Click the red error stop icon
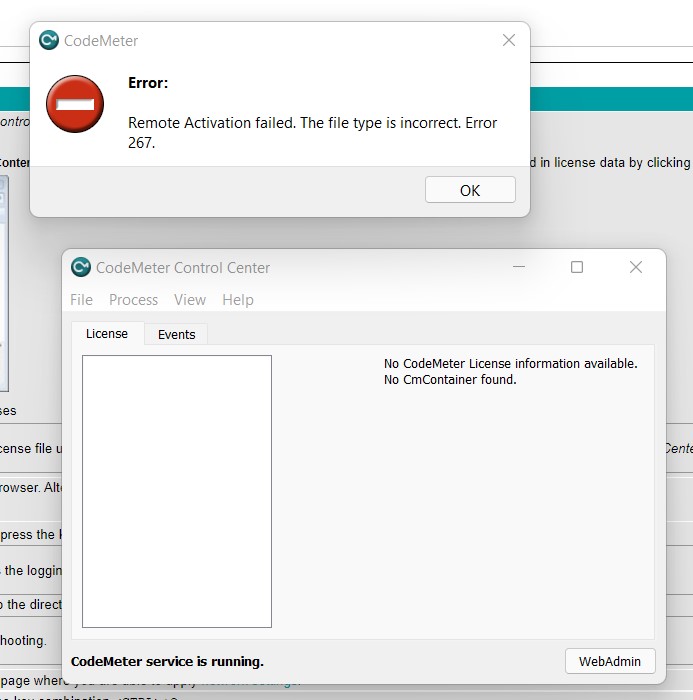 tap(75, 104)
